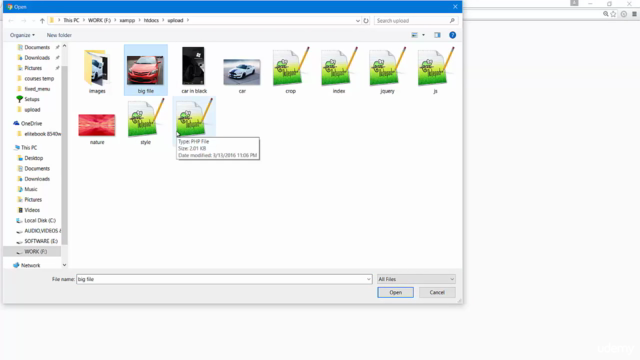The height and width of the screenshot is (360, 640).
Task: Bookmark page with browser star icon
Action: pos(613,14)
